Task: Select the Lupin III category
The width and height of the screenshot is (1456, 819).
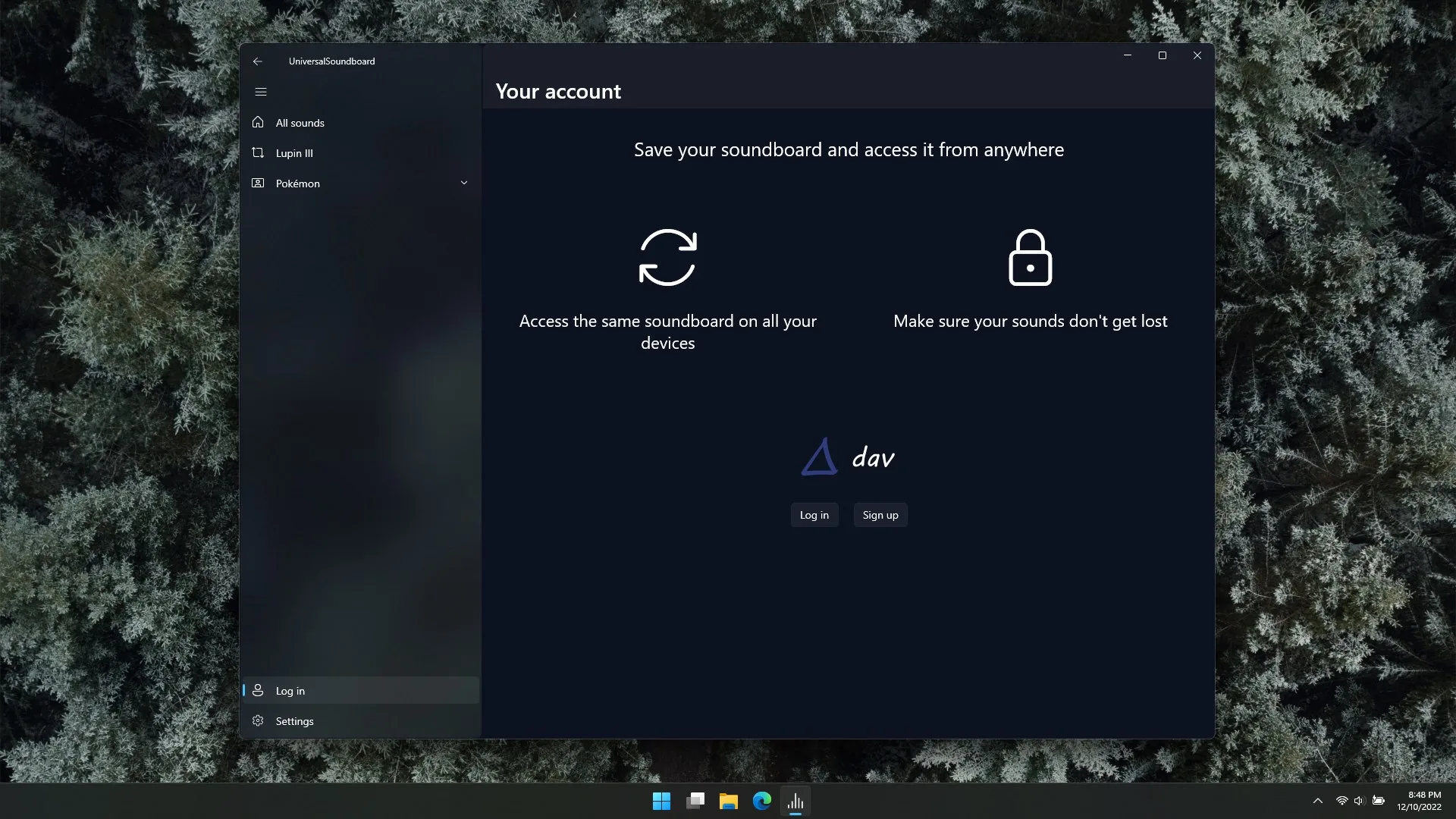Action: click(x=361, y=153)
